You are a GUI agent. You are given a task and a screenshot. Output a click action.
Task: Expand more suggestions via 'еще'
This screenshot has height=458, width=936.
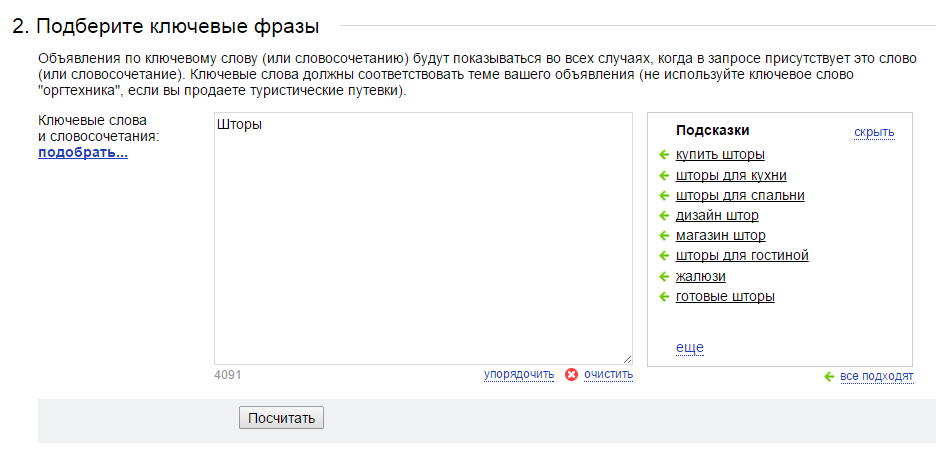pos(689,348)
